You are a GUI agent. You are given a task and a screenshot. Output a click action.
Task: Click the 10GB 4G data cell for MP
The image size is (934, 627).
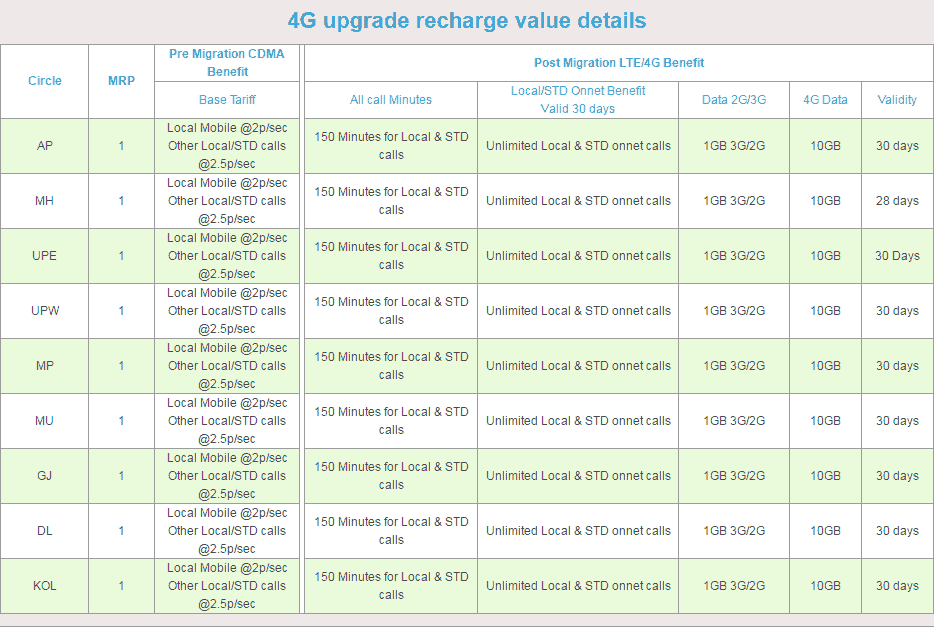click(x=825, y=366)
